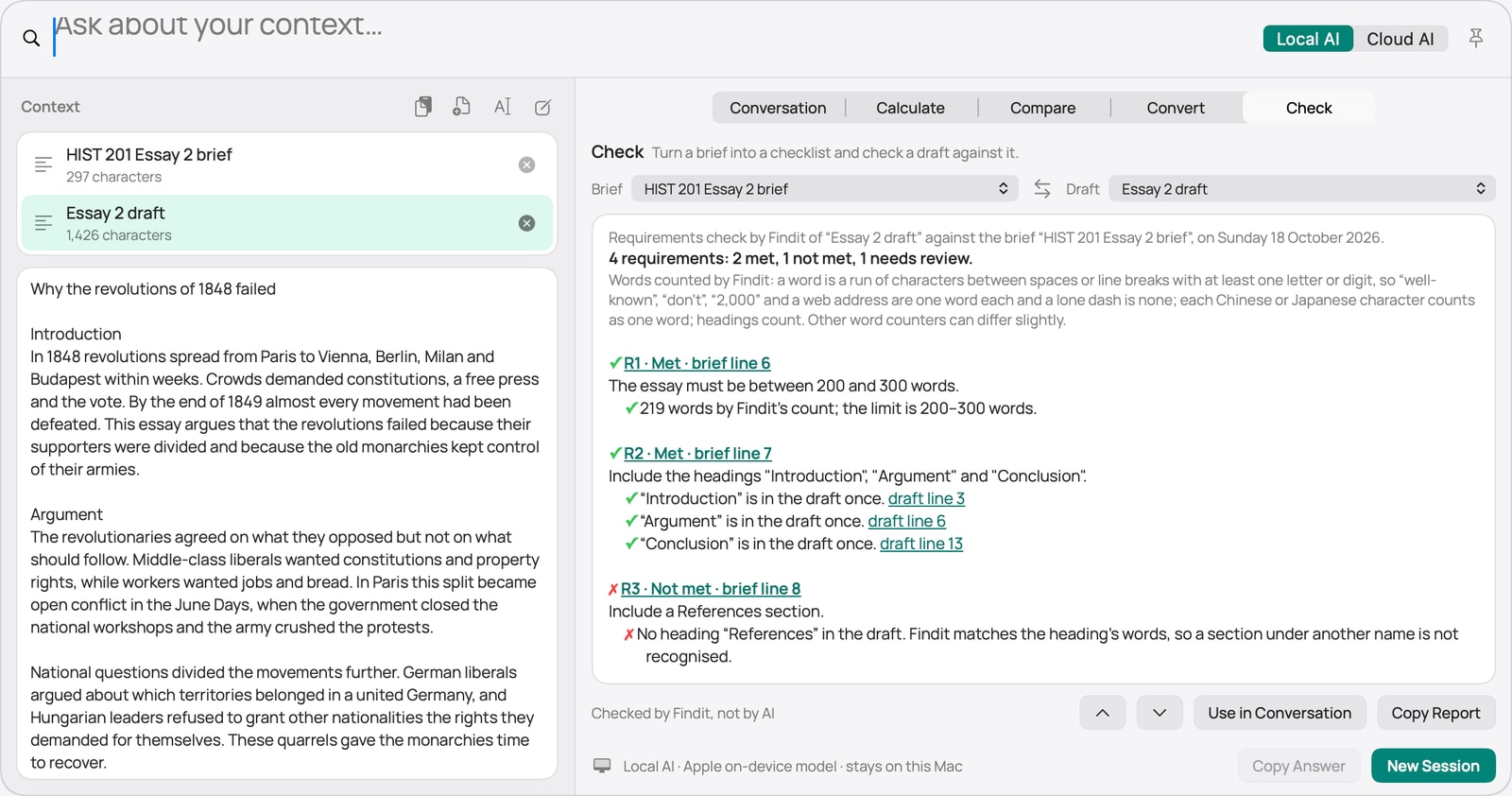Follow the draft line 6 link
The width and height of the screenshot is (1512, 796).
[906, 521]
